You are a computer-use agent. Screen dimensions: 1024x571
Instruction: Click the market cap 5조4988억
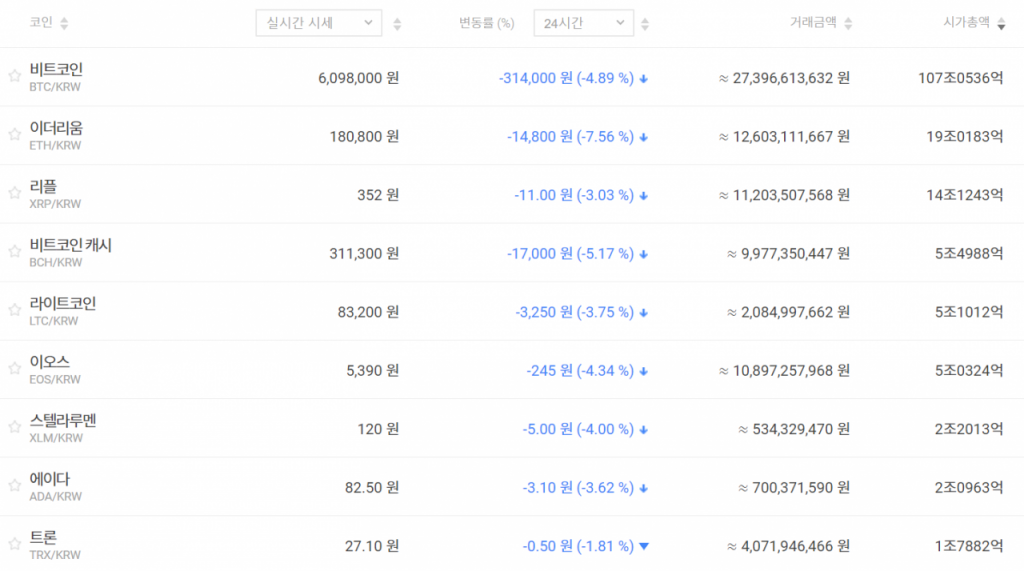pos(969,253)
